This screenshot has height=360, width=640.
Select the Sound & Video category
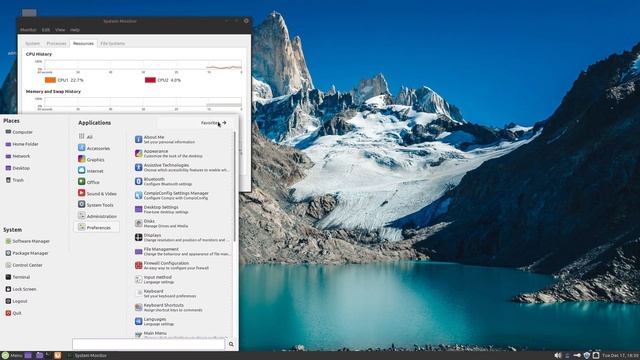coord(97,193)
